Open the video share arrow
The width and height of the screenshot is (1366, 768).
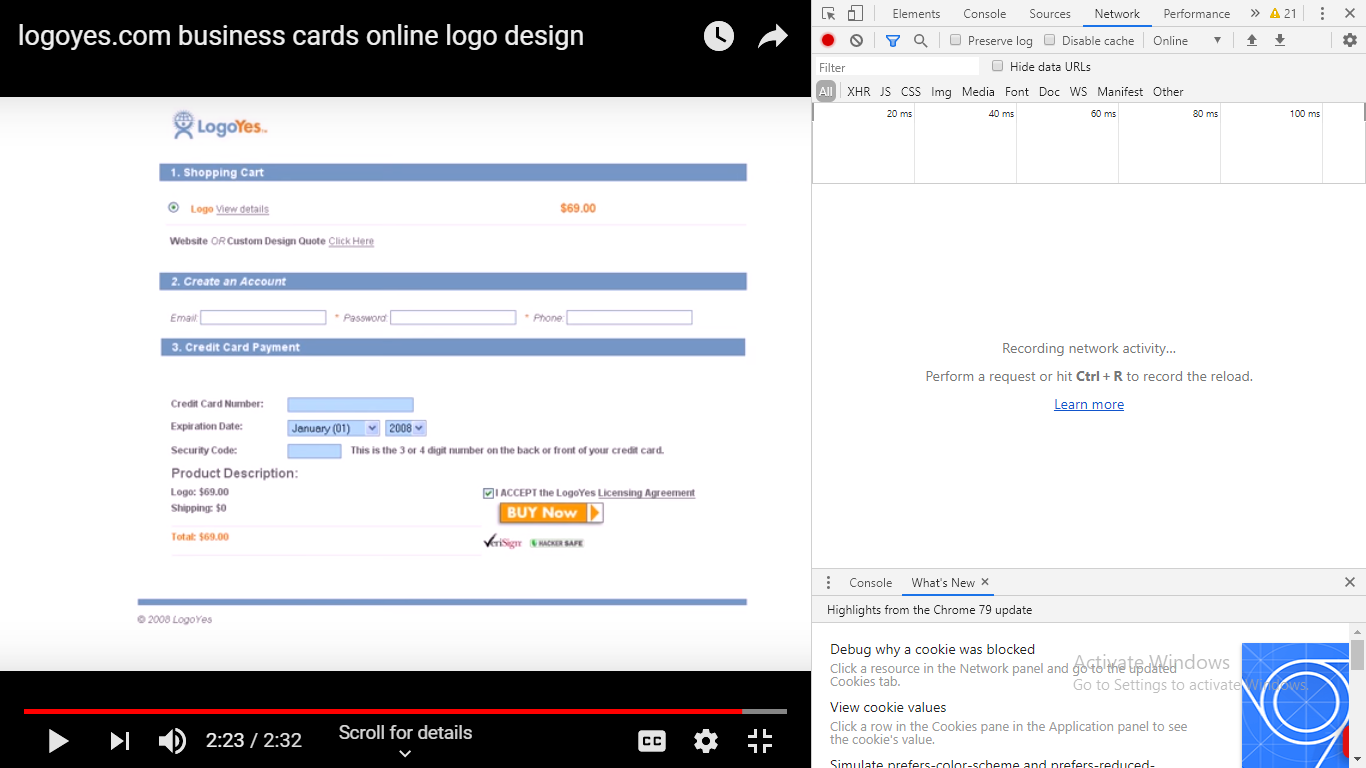[x=773, y=37]
